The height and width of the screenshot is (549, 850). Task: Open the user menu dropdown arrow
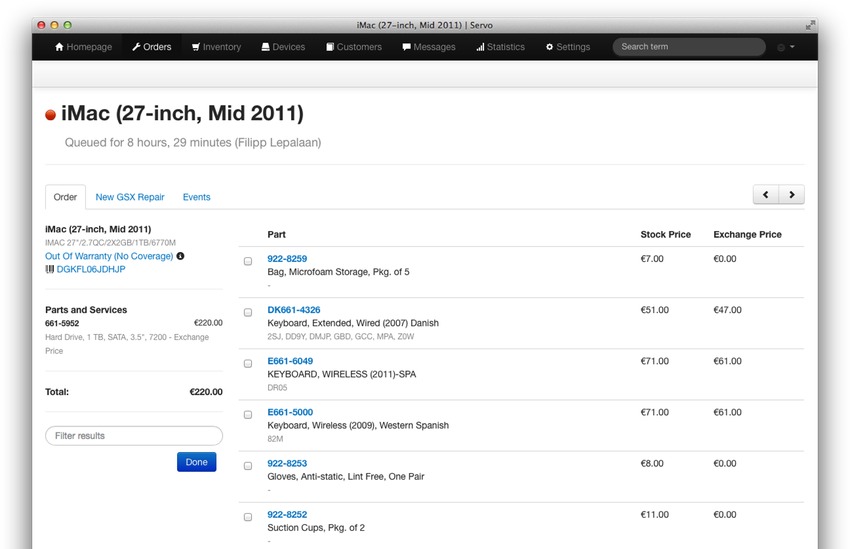click(x=792, y=47)
